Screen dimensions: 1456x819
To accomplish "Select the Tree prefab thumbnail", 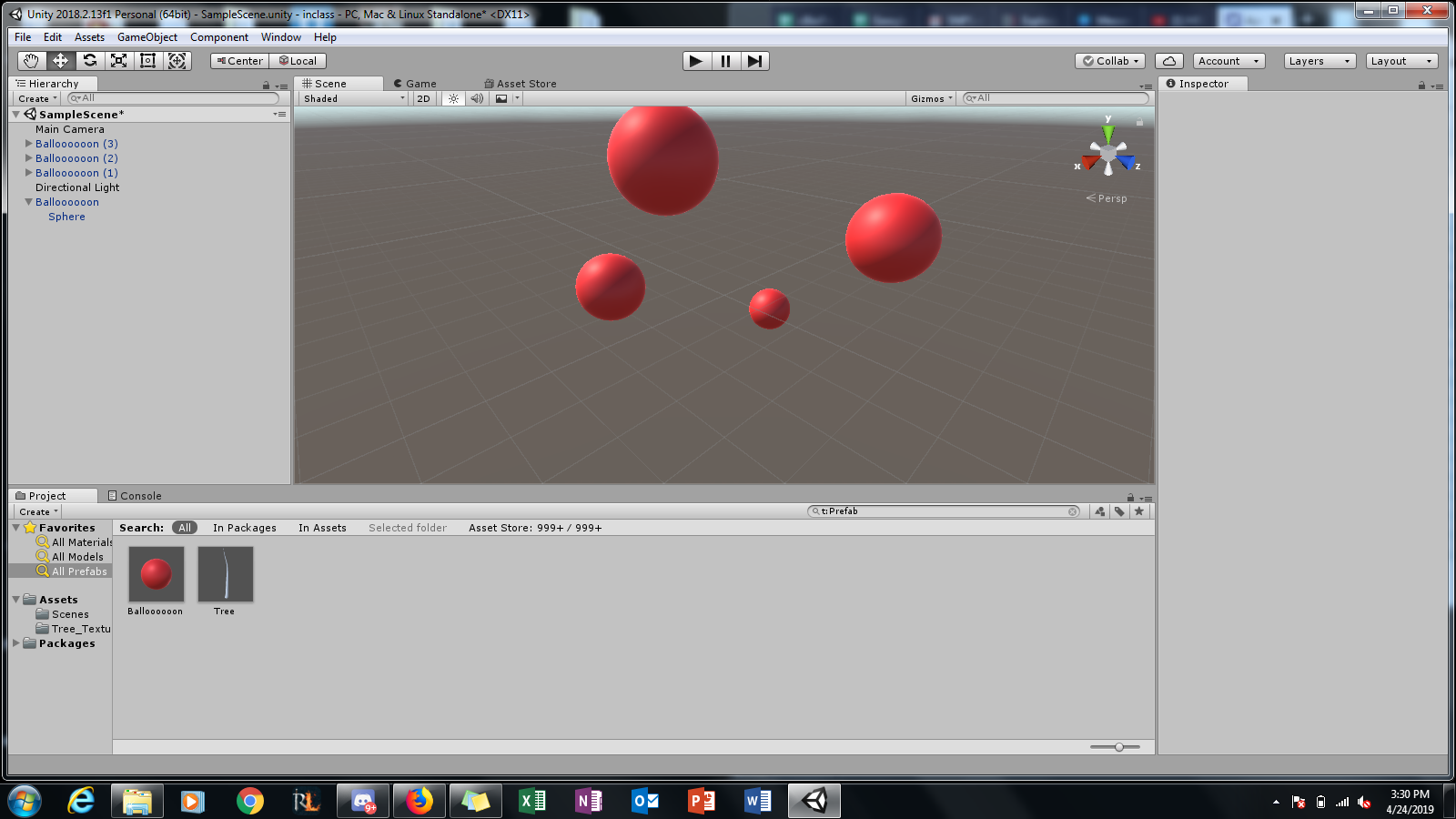I will click(225, 575).
